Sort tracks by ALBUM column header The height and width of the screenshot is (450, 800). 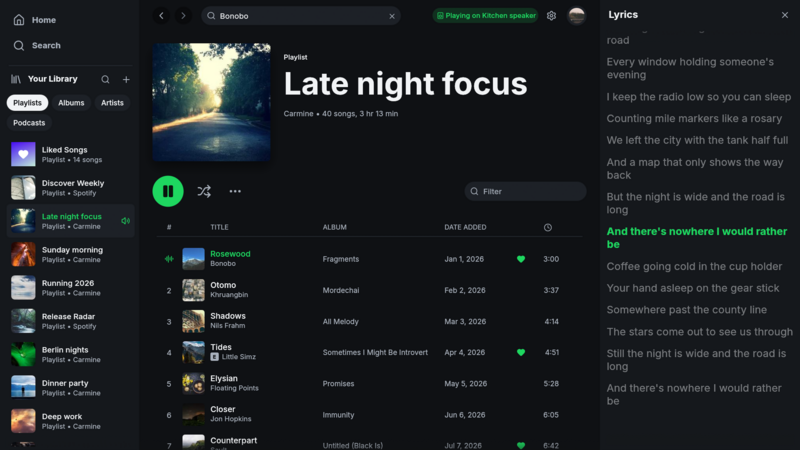(335, 228)
